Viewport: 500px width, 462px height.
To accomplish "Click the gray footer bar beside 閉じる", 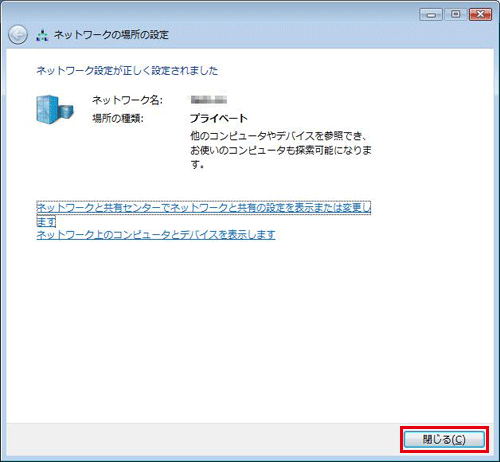I will [200, 439].
